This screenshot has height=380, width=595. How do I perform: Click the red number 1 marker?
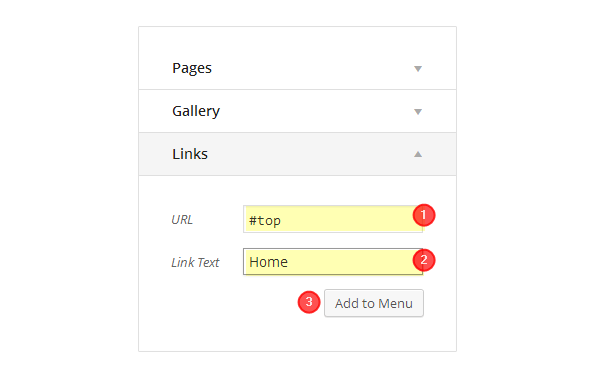[x=424, y=215]
